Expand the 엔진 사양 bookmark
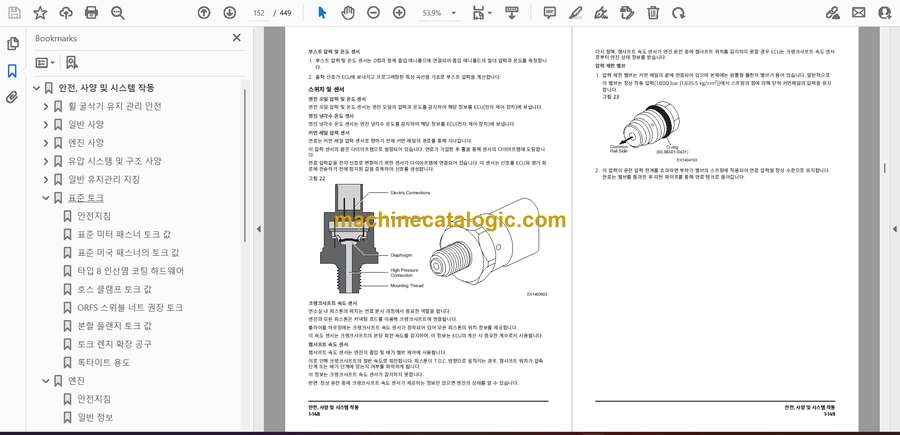Screen dimensions: 900x435 [46, 143]
